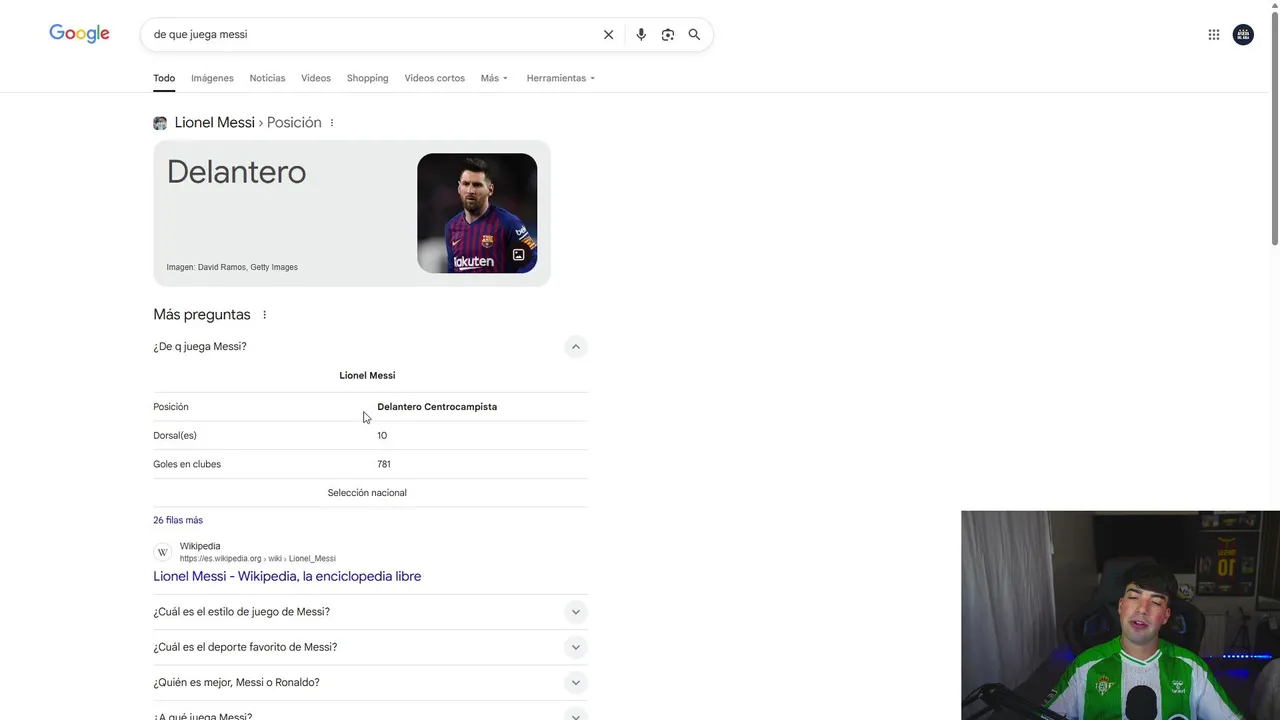The height and width of the screenshot is (720, 1280).
Task: Click the es.wikipedia.org URL text
Action: [258, 559]
